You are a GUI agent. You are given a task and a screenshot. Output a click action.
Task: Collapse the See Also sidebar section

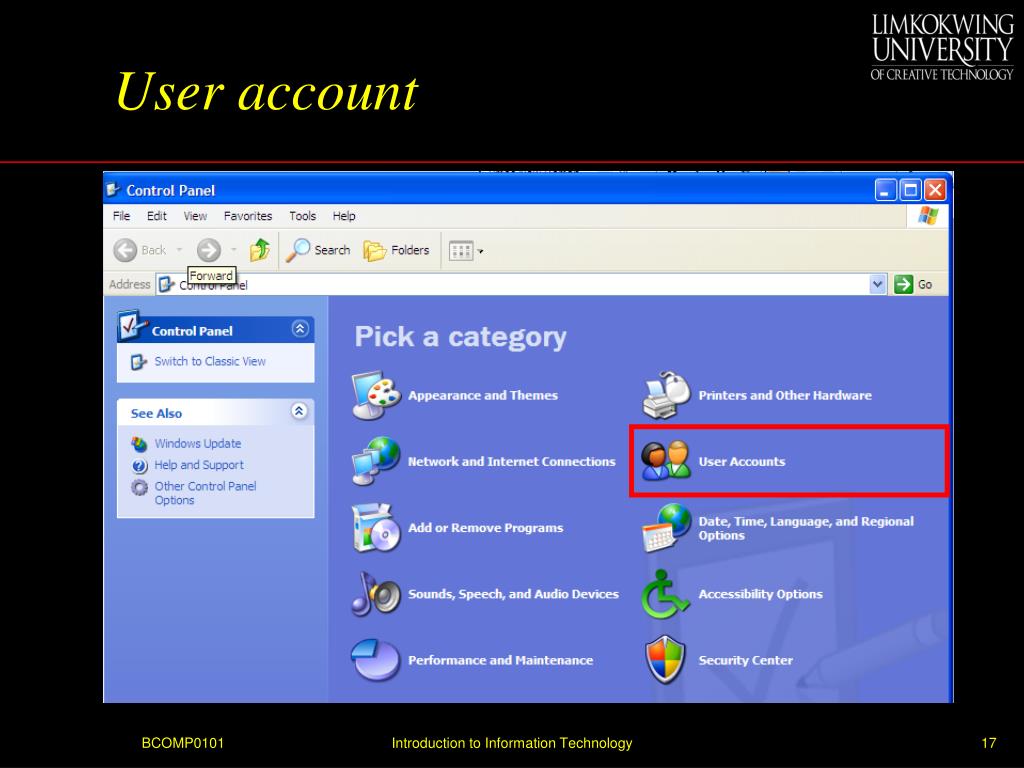[x=299, y=411]
